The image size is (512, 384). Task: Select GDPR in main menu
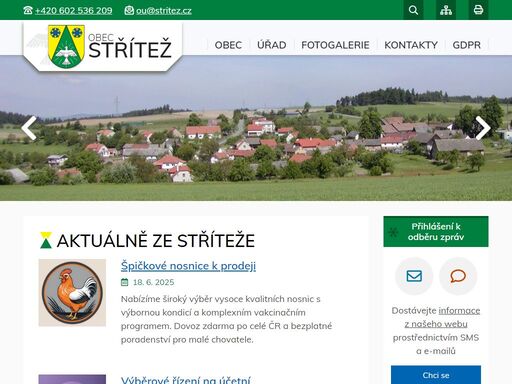[467, 45]
